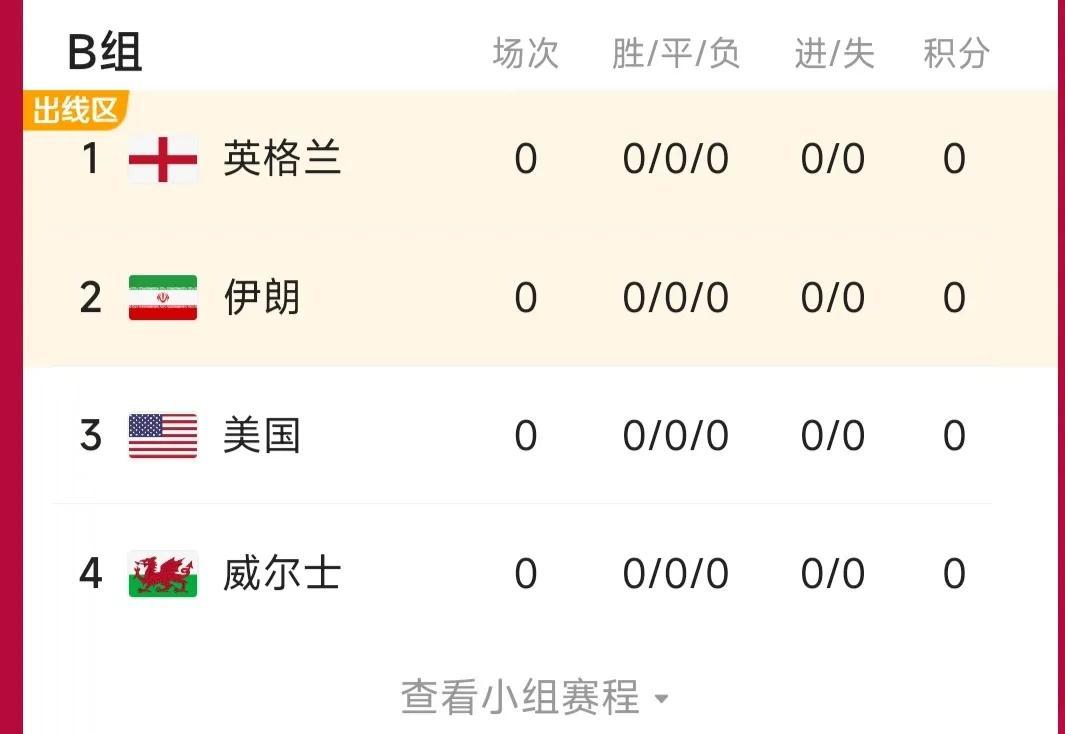Select team name 伊朗
The image size is (1065, 734).
tap(261, 297)
